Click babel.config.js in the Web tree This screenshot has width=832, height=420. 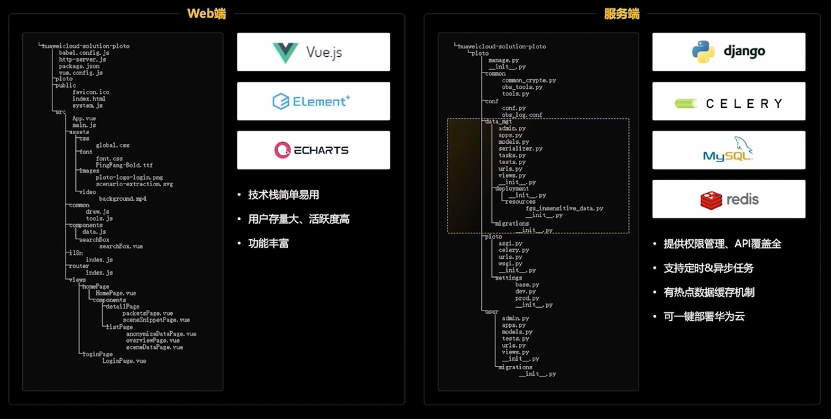click(84, 52)
